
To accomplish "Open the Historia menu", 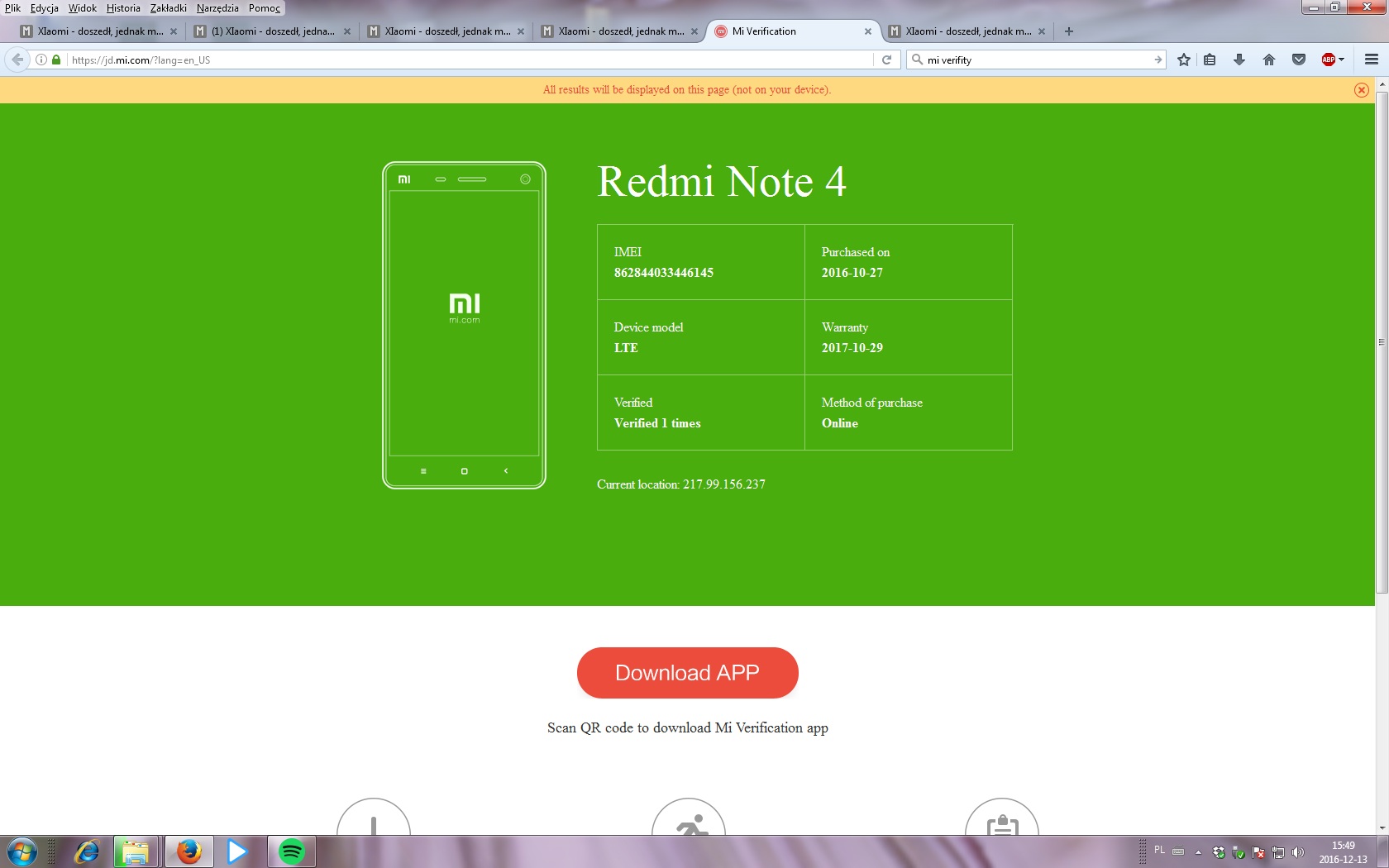I will pyautogui.click(x=123, y=8).
